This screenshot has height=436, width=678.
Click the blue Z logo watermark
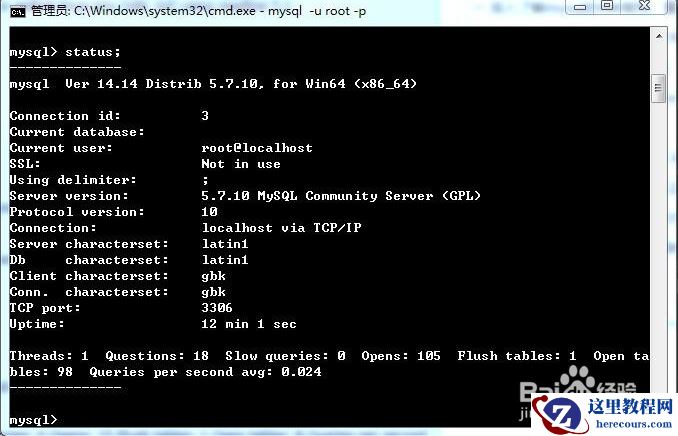click(x=558, y=414)
